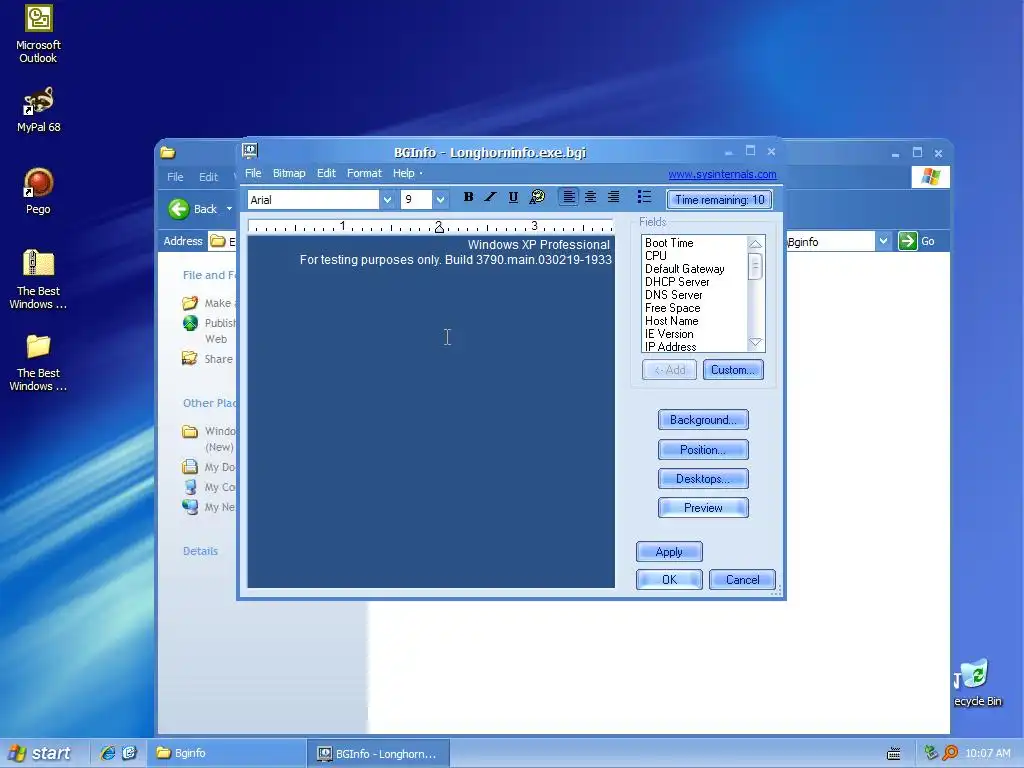Open the Back button history dropdown arrow
This screenshot has height=768, width=1024.
229,209
